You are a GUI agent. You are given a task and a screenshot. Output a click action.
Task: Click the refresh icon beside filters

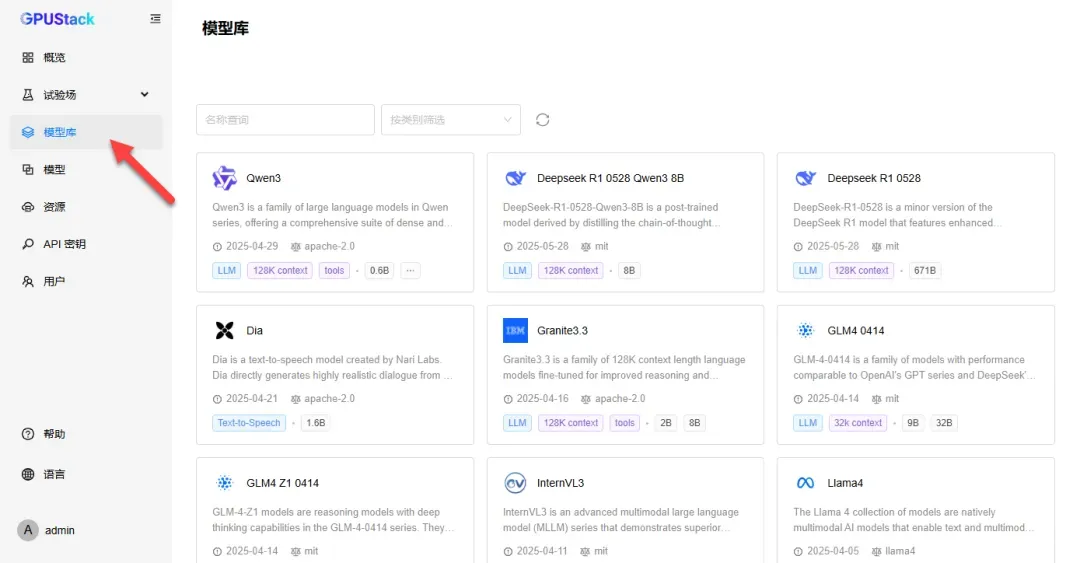(x=543, y=120)
